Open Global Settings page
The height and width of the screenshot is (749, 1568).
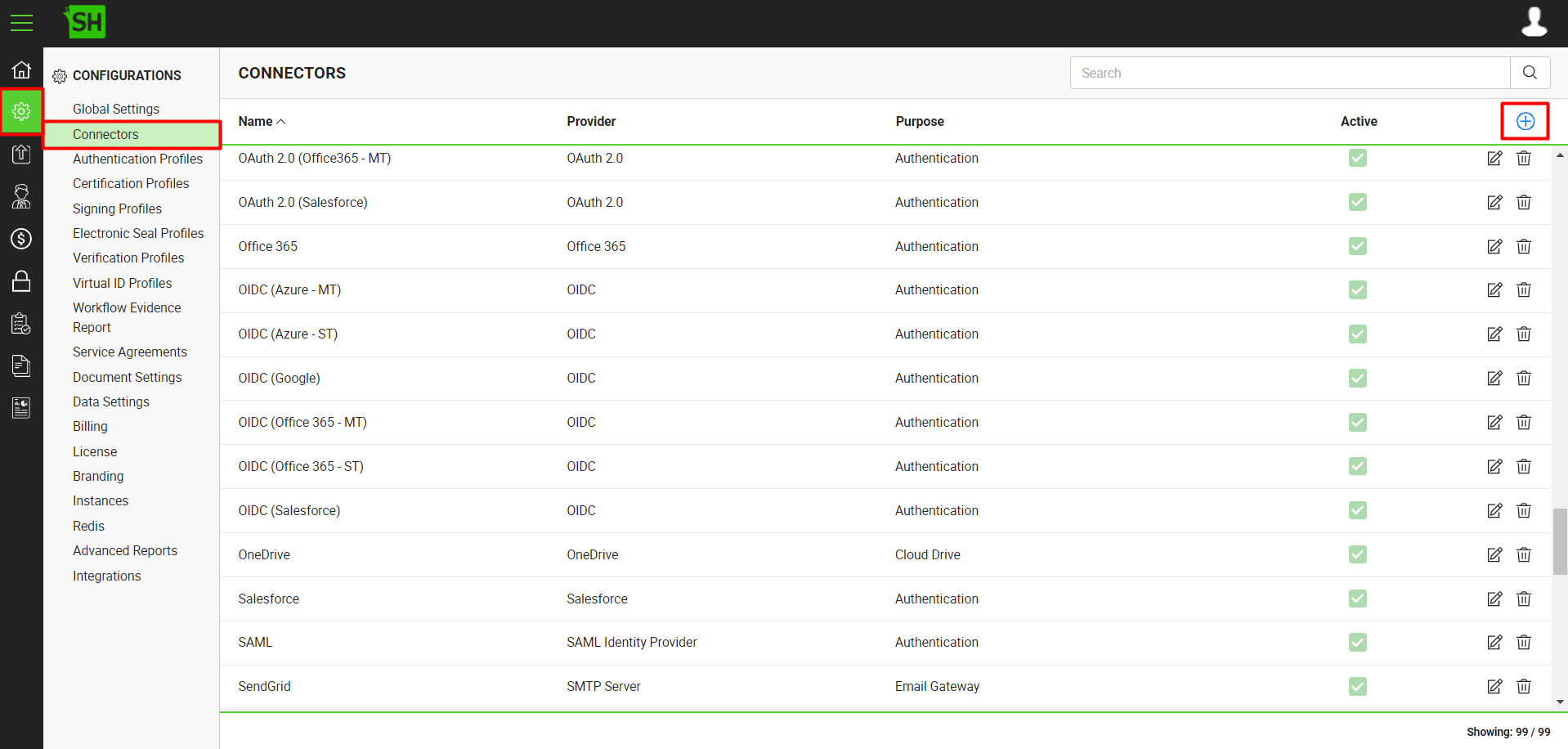[x=116, y=109]
